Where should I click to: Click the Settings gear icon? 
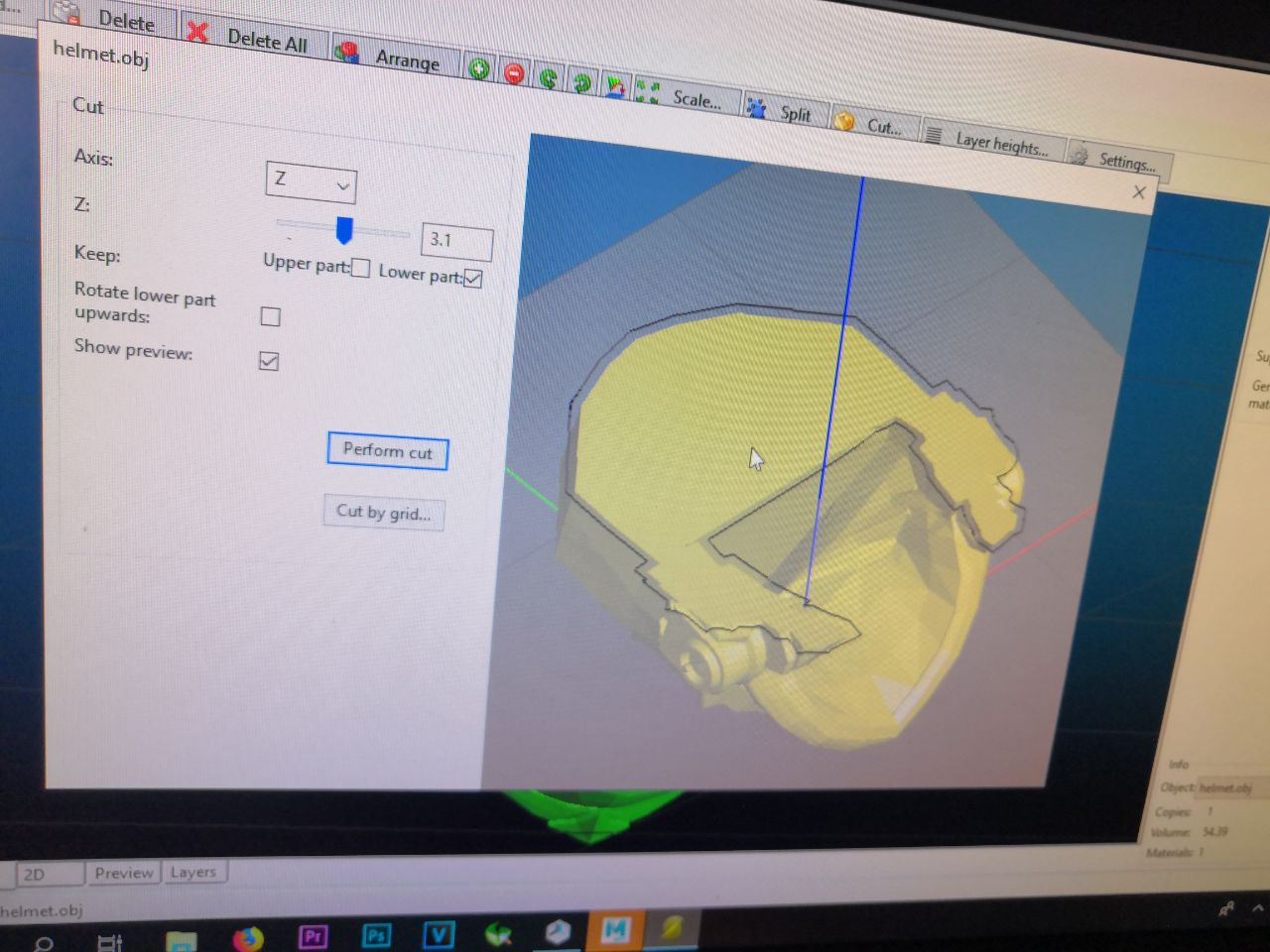click(1079, 155)
